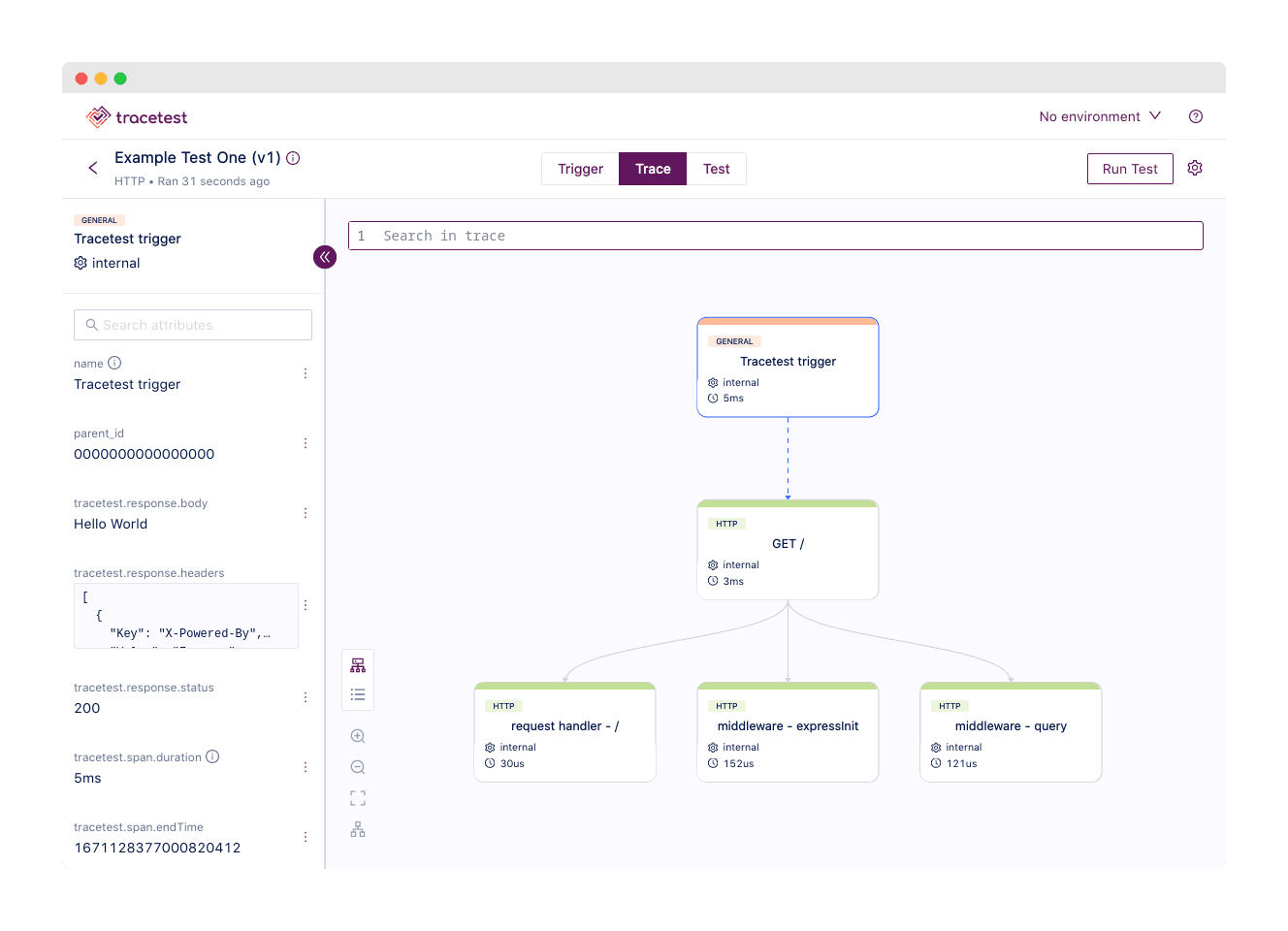Zoom out of the trace diagram

click(358, 767)
